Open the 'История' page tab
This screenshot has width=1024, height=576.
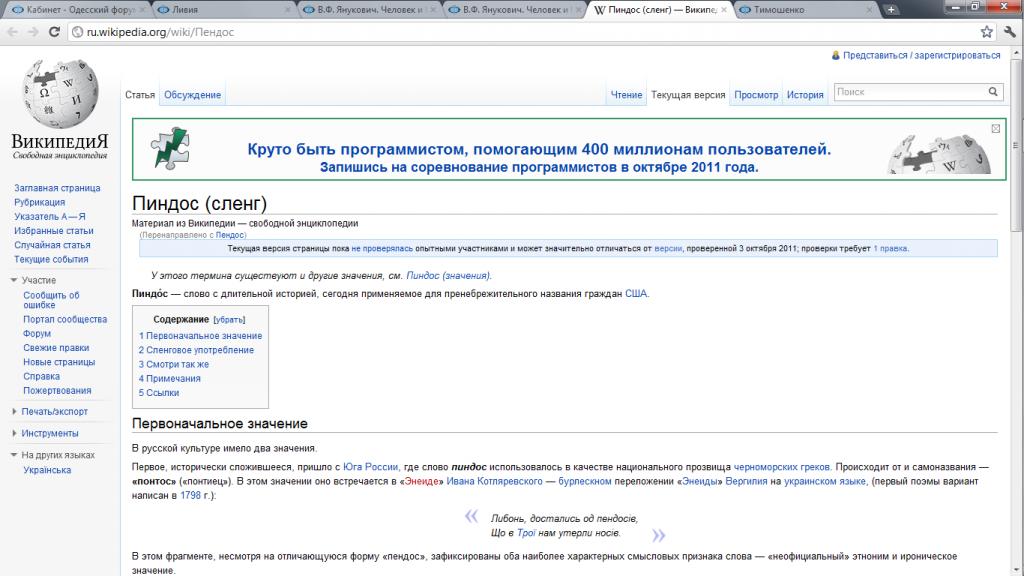pos(804,95)
